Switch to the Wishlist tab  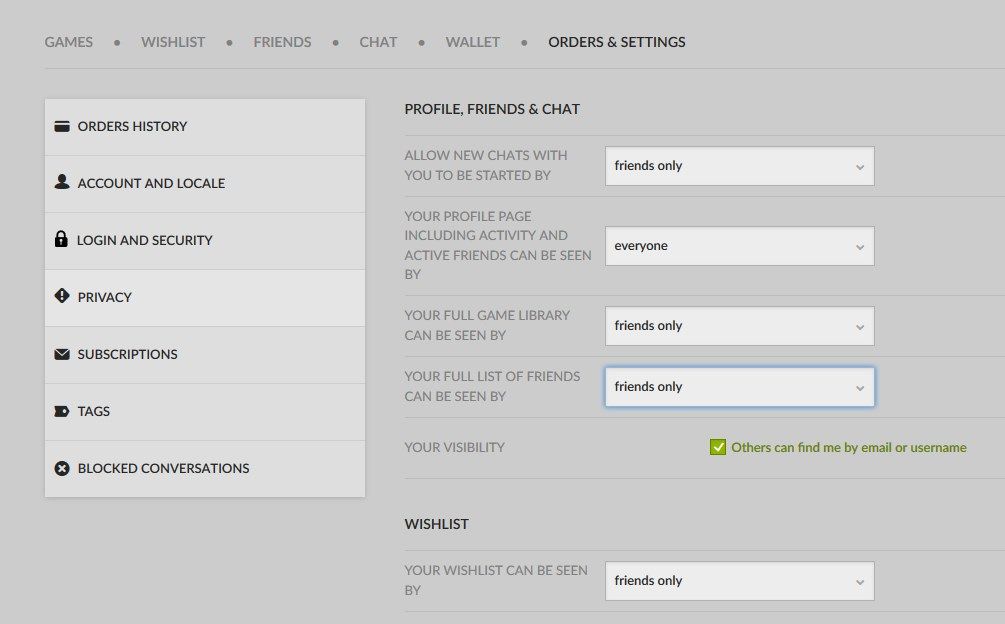(x=172, y=42)
